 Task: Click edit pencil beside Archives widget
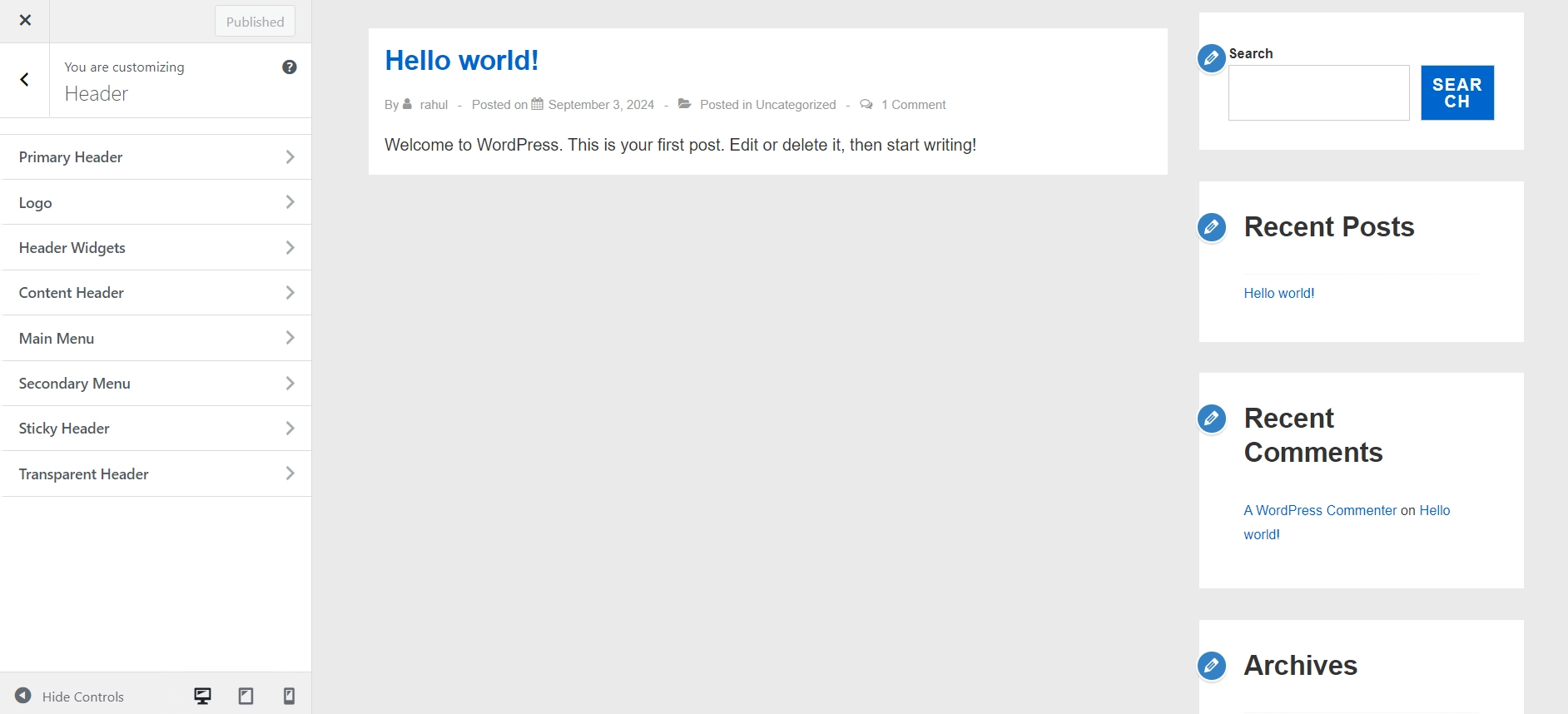point(1212,666)
